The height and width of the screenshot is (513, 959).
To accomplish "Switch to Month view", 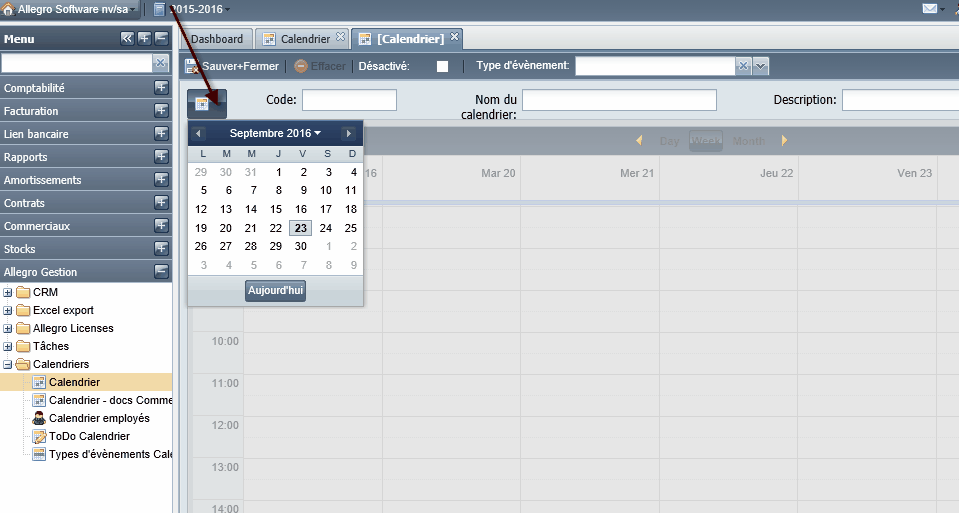I will tap(749, 141).
